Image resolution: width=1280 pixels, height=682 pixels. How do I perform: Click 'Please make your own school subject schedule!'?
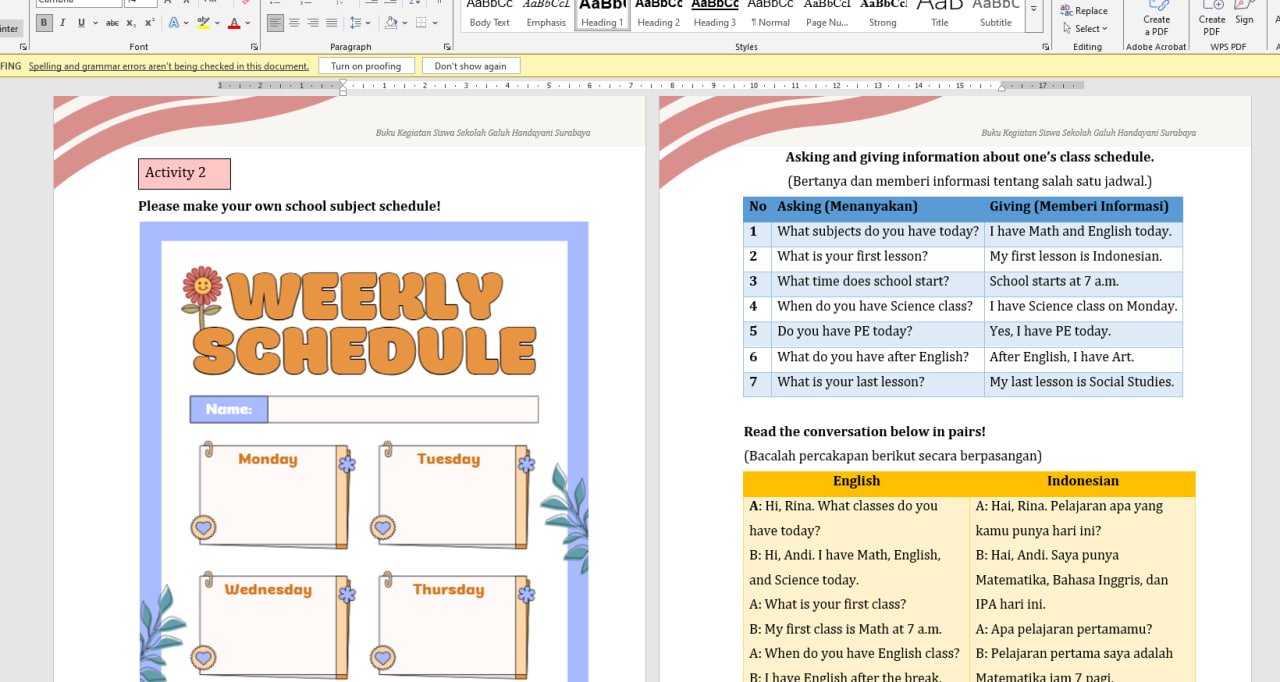tap(289, 206)
